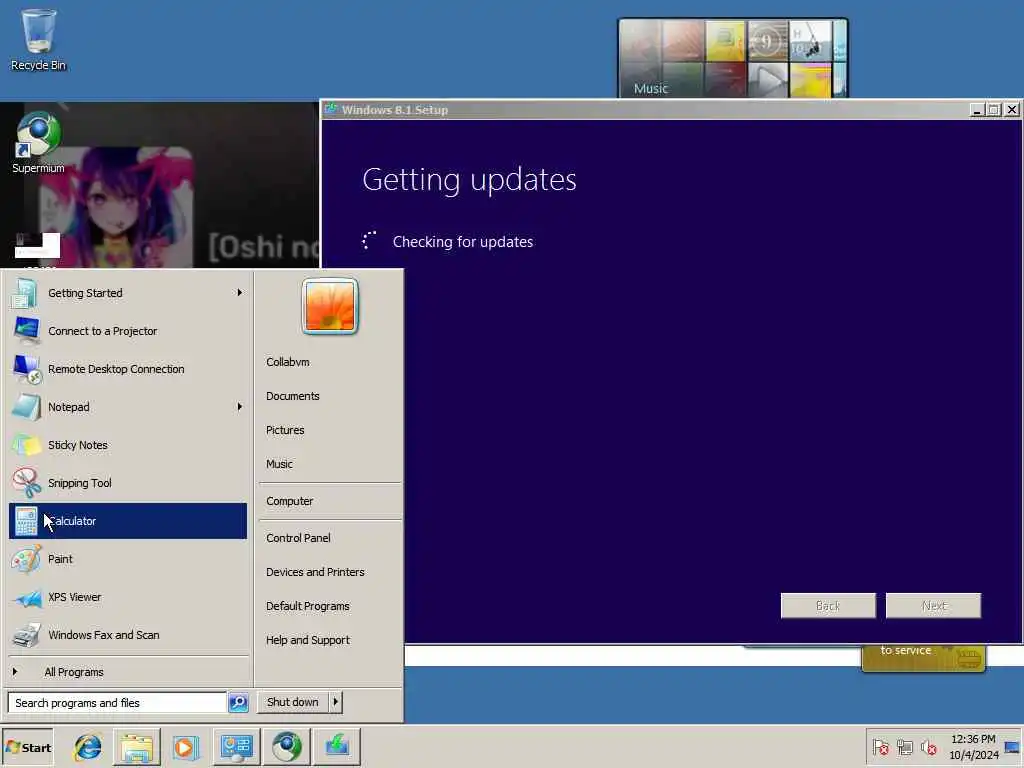This screenshot has height=768, width=1024.
Task: Launch Snipping Tool from Start menu
Action: [128, 483]
